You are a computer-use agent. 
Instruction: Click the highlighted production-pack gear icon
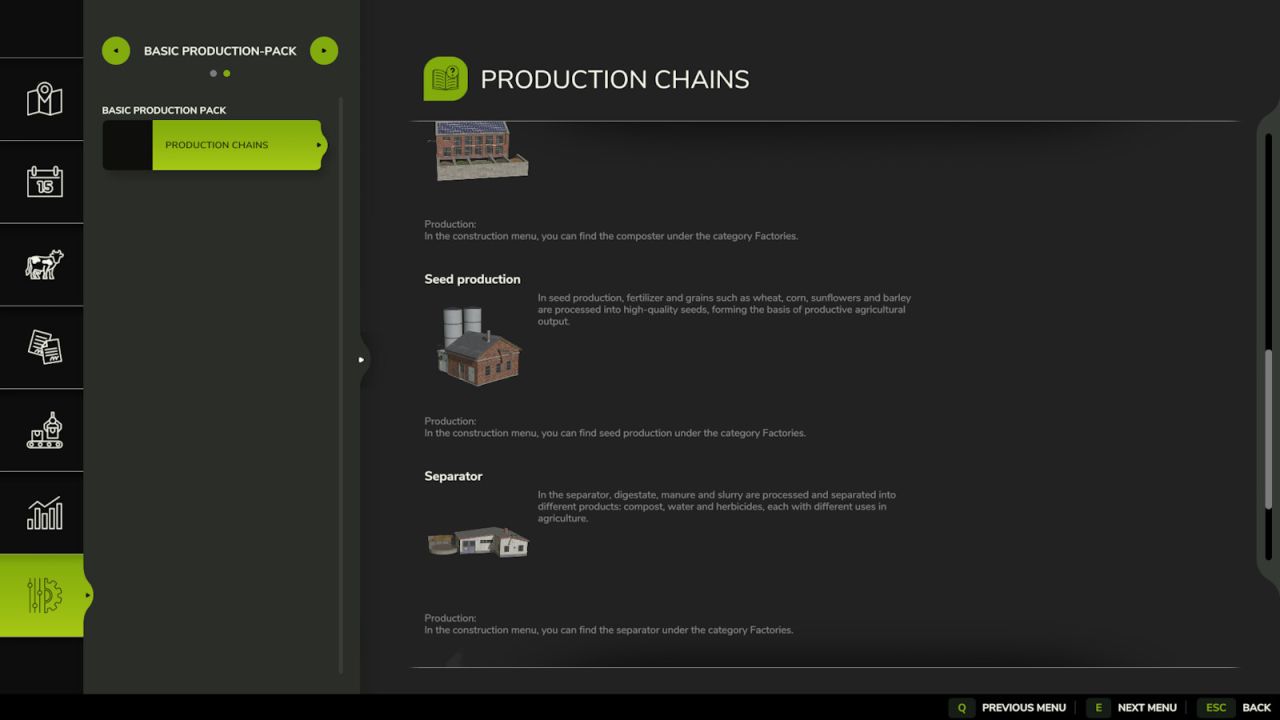tap(40, 595)
